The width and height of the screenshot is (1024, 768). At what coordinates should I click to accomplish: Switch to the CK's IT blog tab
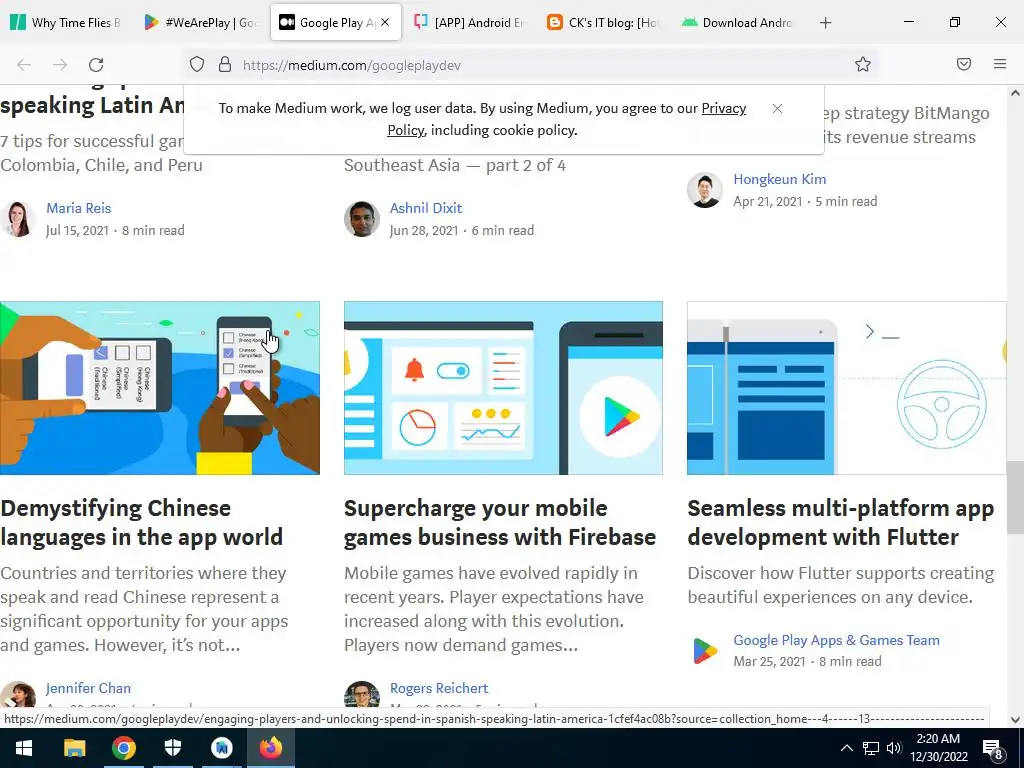tap(604, 23)
